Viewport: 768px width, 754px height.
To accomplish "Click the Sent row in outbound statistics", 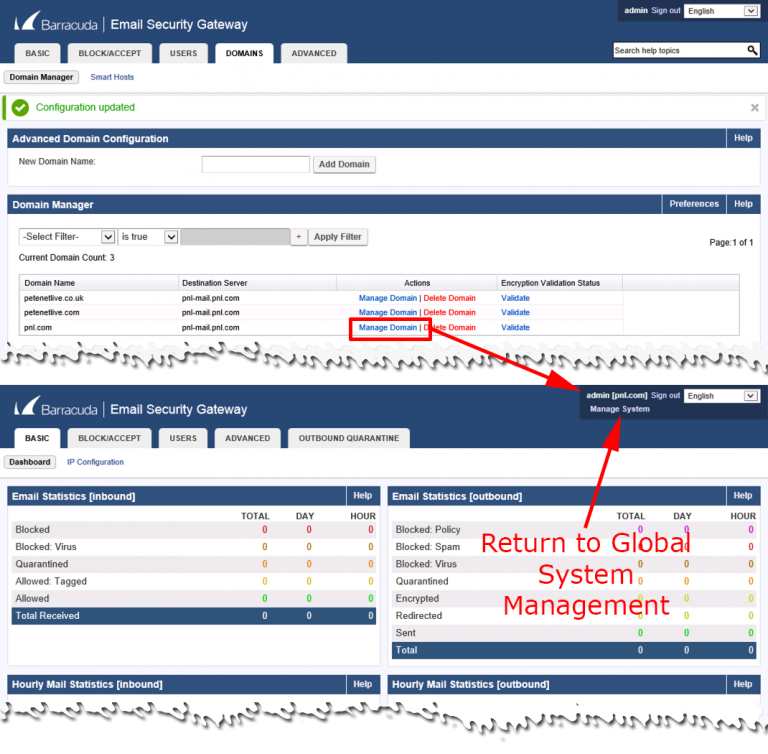I will pyautogui.click(x=574, y=633).
